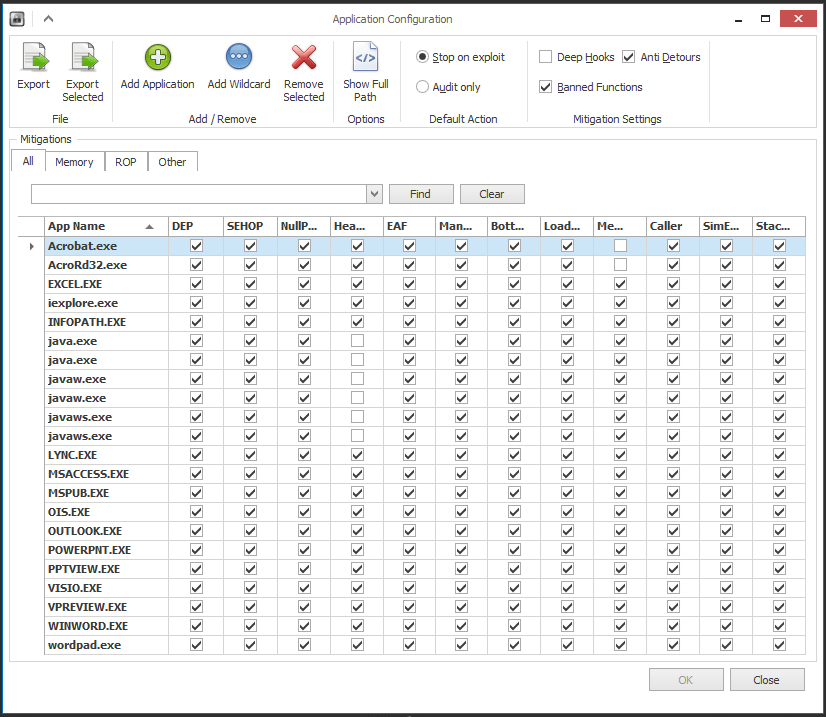The image size is (826, 717).
Task: Select the PPTVIEW.EXE row name
Action: [84, 568]
